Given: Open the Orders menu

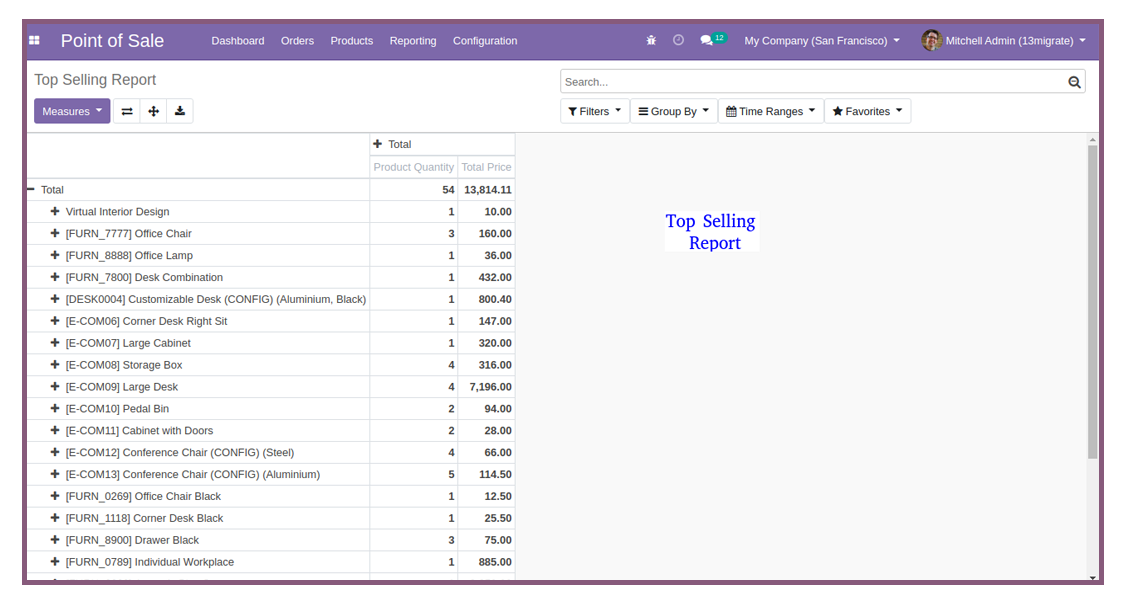Looking at the screenshot, I should (297, 41).
